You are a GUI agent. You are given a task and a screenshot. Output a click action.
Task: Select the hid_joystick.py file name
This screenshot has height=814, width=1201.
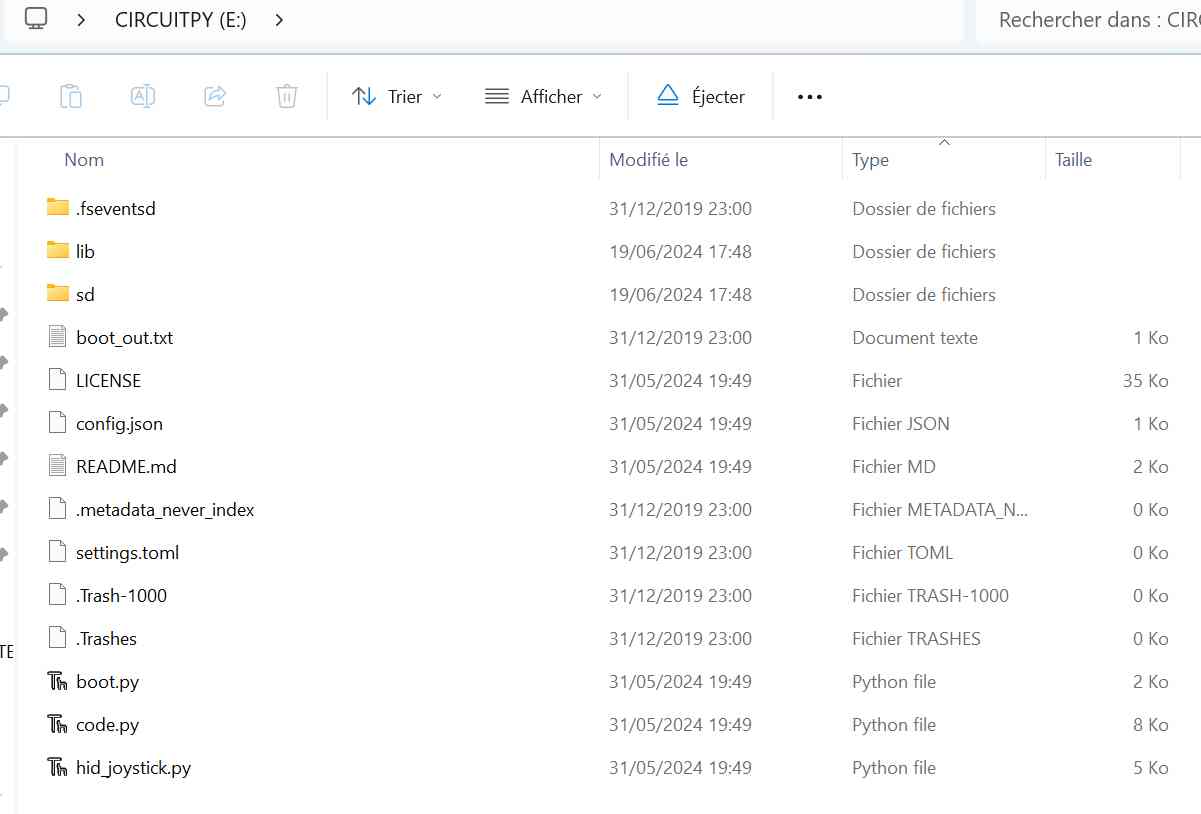click(x=134, y=768)
